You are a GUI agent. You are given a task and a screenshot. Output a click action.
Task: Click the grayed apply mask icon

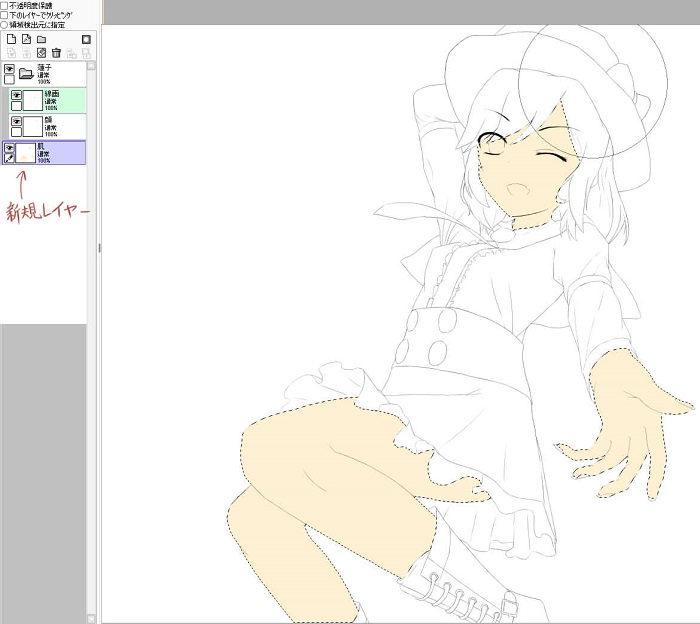pyautogui.click(x=86, y=53)
